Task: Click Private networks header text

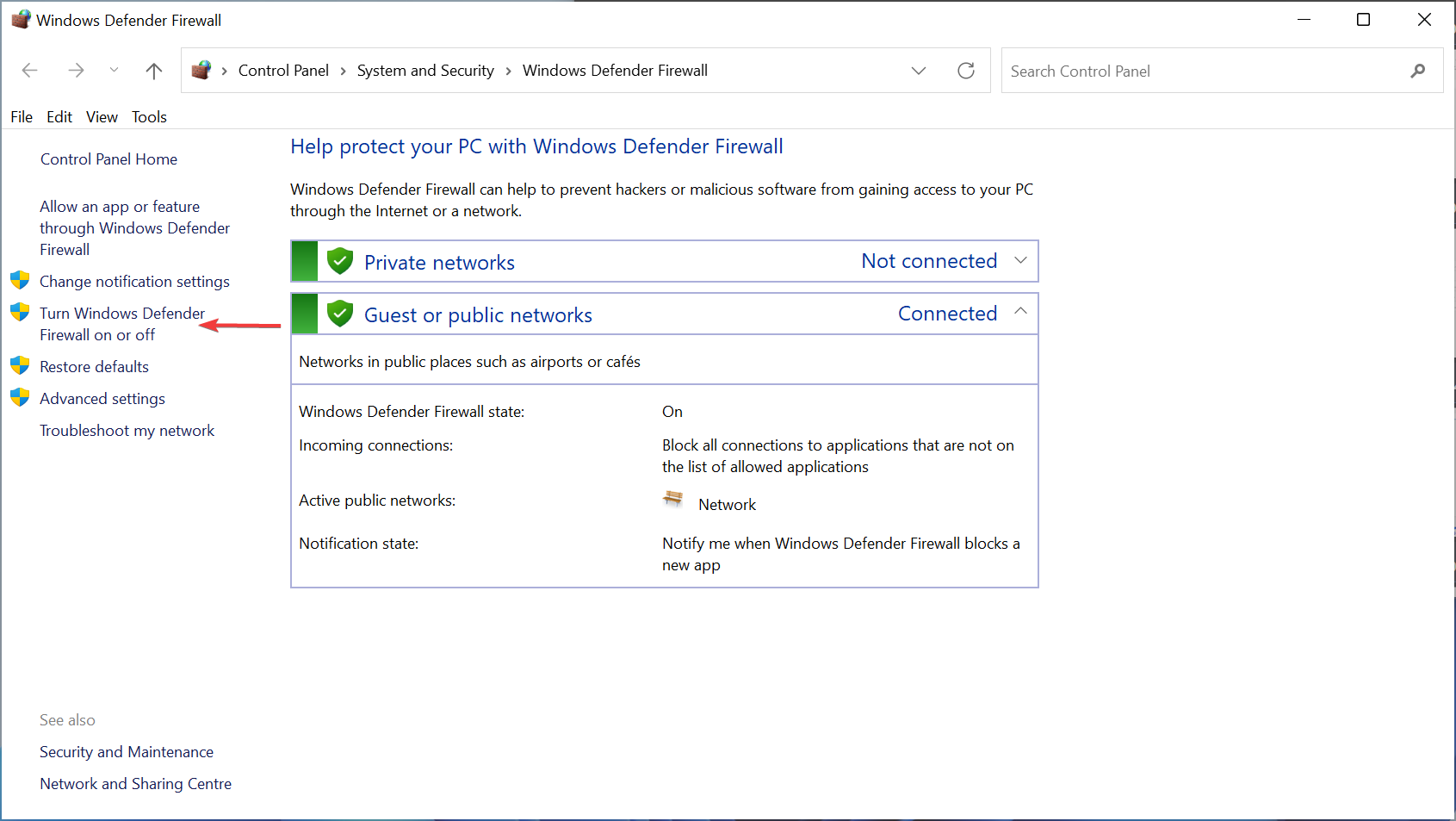Action: (439, 263)
